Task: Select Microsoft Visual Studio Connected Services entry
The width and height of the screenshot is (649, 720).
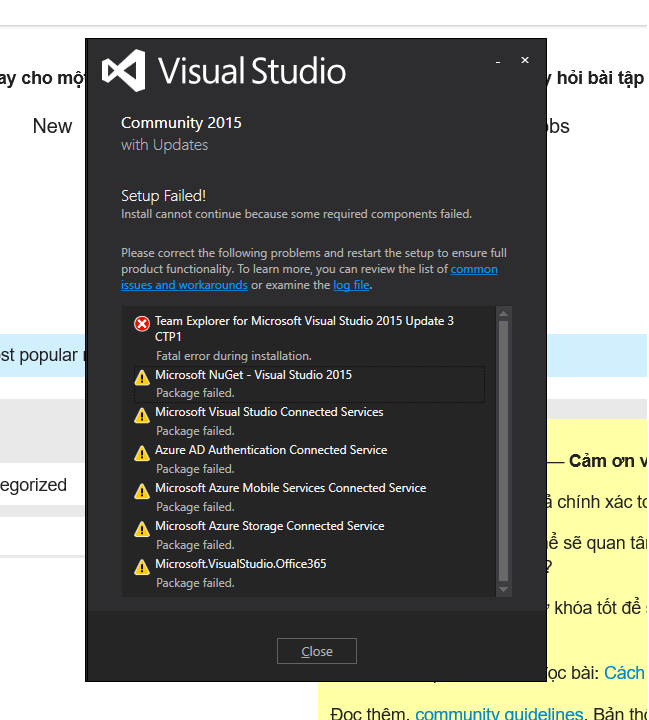Action: pyautogui.click(x=309, y=422)
